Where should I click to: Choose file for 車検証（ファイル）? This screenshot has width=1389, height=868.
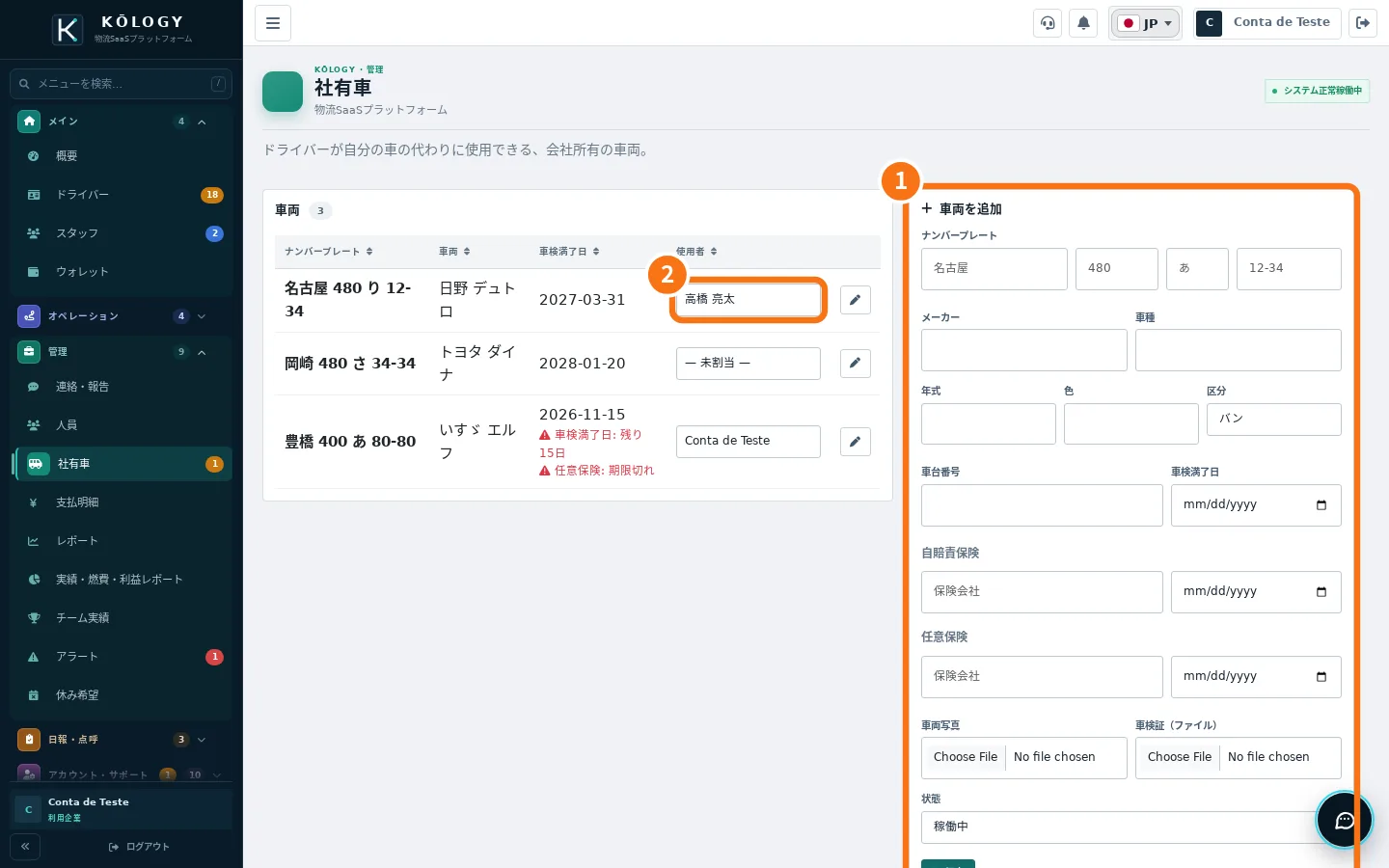[x=1238, y=758]
